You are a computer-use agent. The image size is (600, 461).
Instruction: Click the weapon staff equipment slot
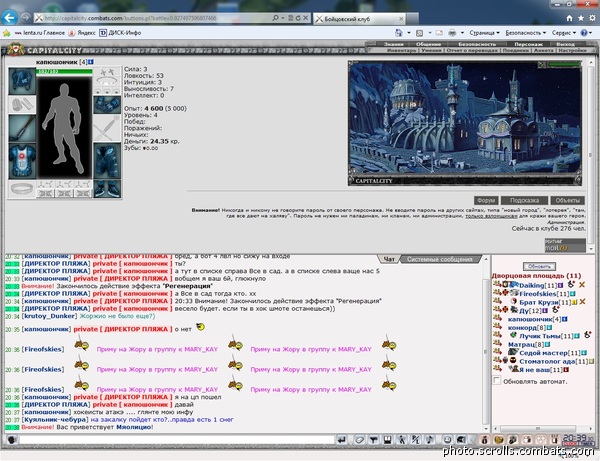(22, 129)
